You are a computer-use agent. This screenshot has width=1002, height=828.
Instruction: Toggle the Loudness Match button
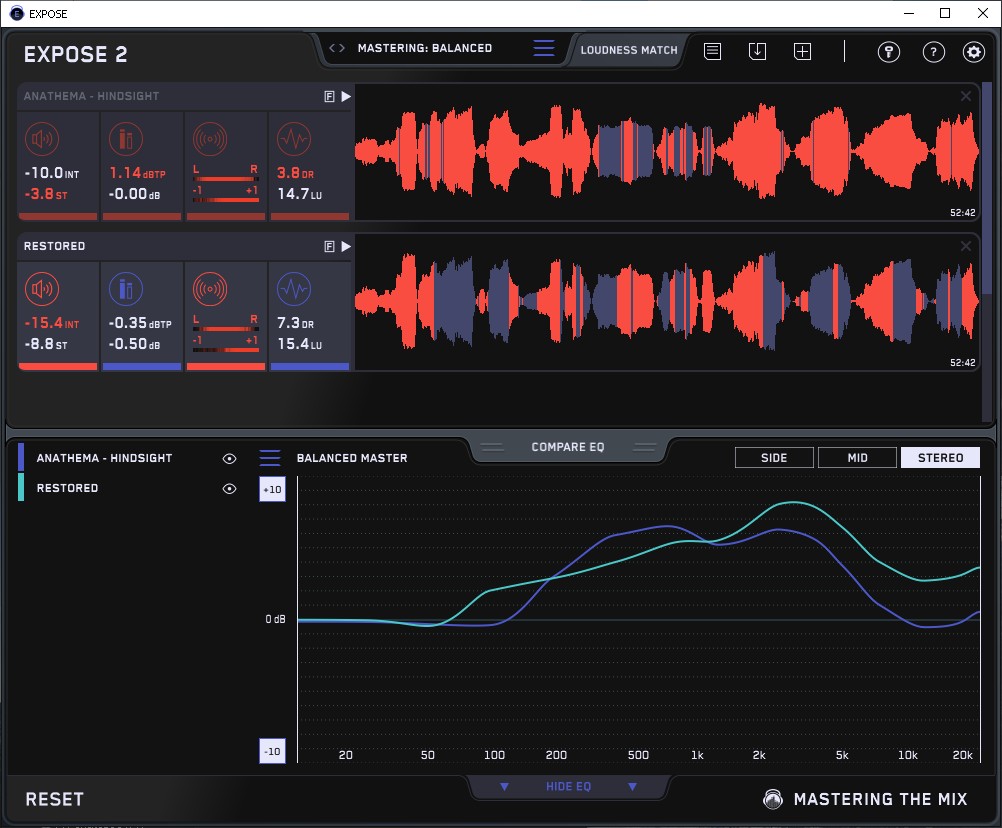[x=629, y=49]
